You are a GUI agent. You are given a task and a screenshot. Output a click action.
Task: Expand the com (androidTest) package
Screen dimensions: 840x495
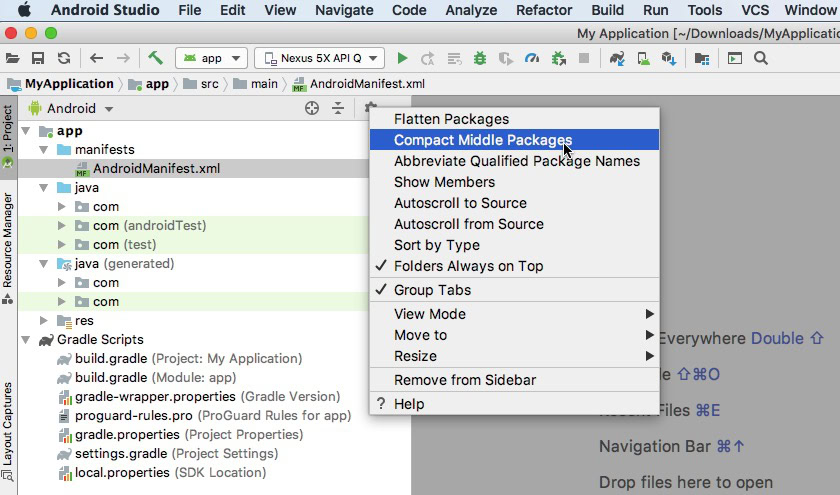[x=62, y=226]
